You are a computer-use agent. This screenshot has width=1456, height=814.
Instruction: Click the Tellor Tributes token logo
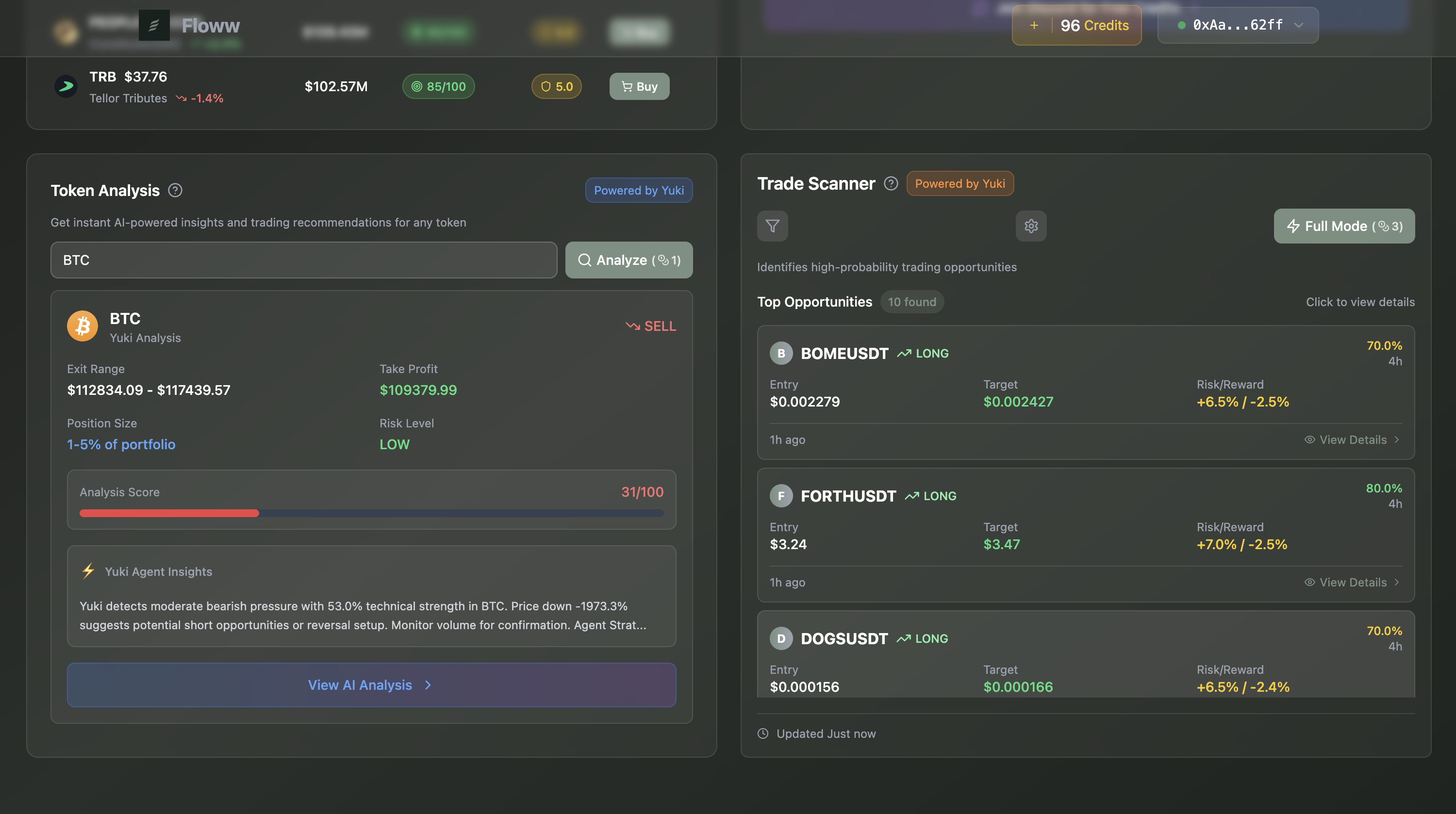point(66,86)
